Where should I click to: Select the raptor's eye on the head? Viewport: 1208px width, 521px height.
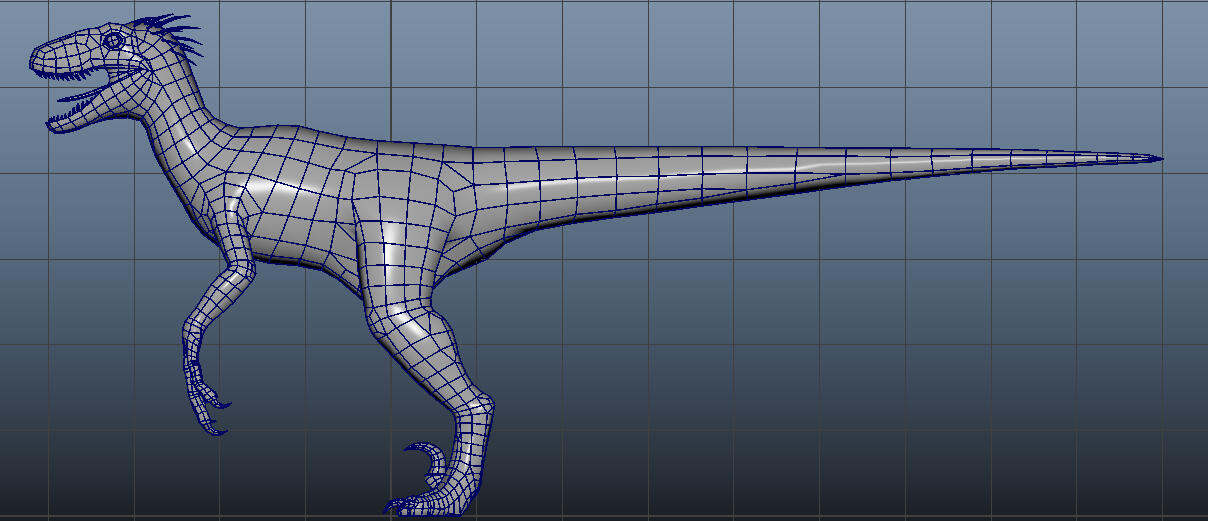pos(114,40)
